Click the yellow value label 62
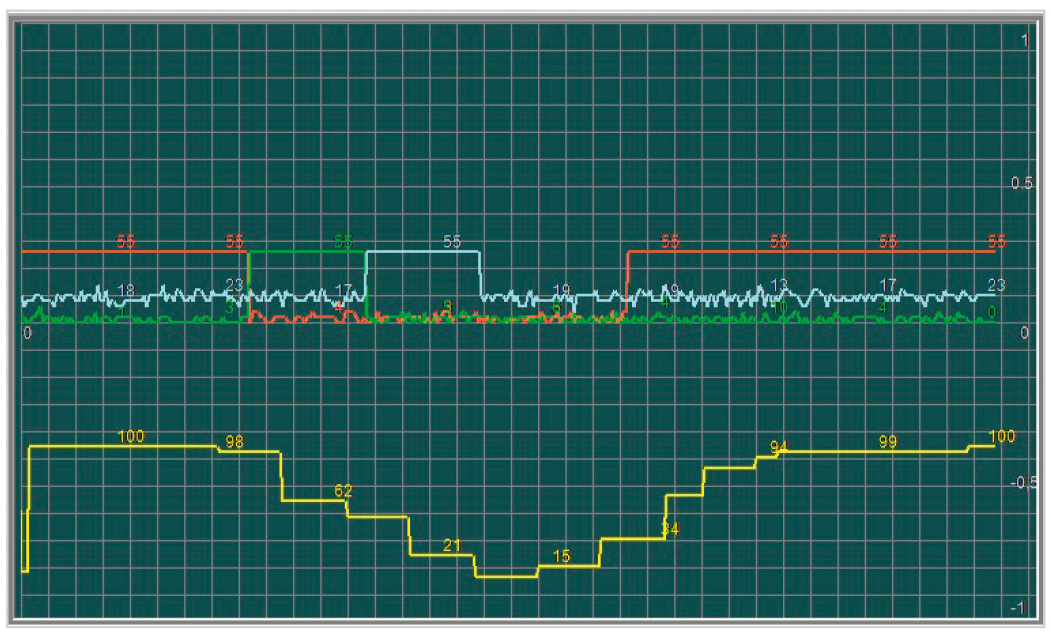Viewport: 1051px width, 634px height. (343, 491)
